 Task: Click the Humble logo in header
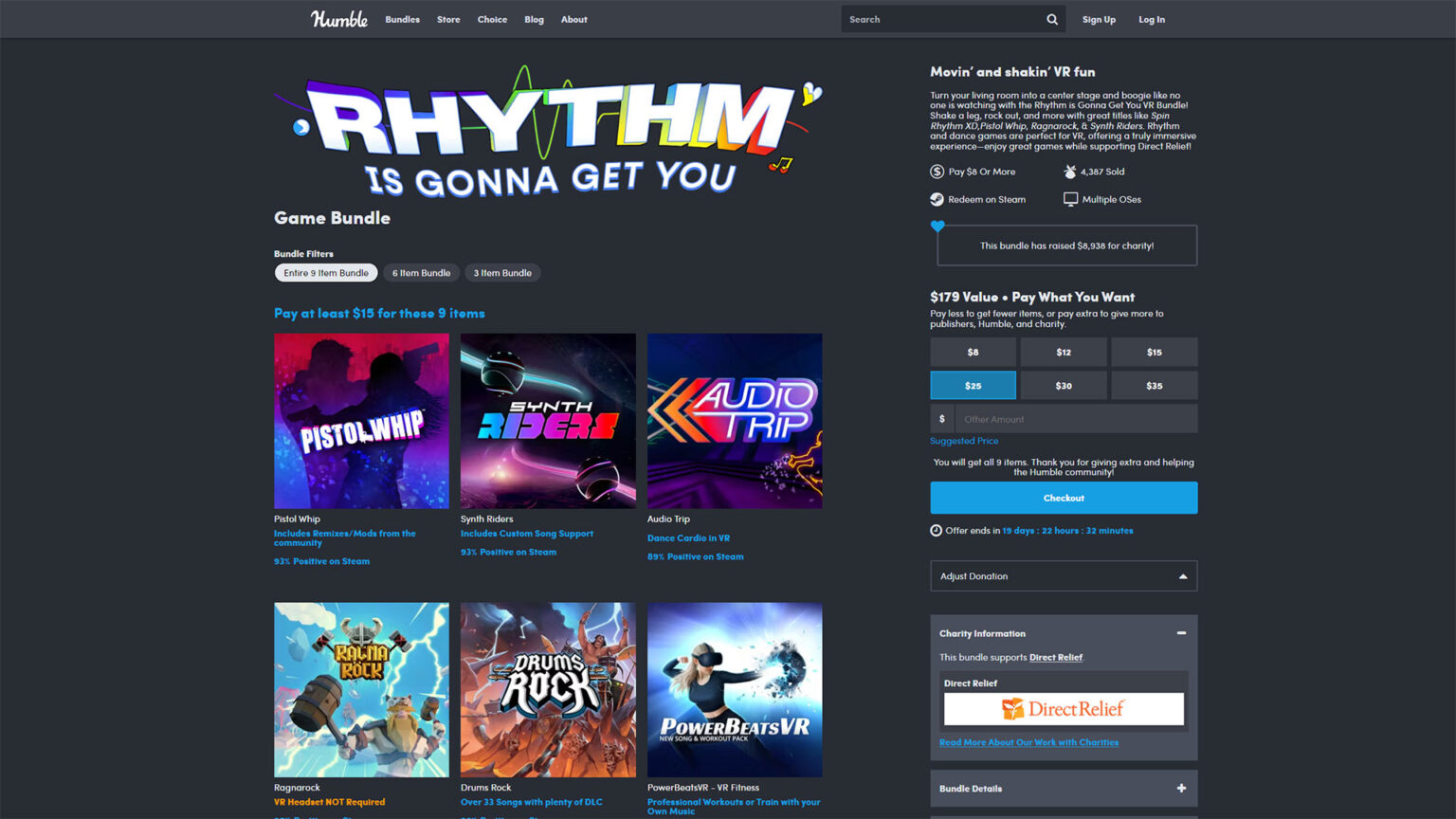(x=338, y=19)
